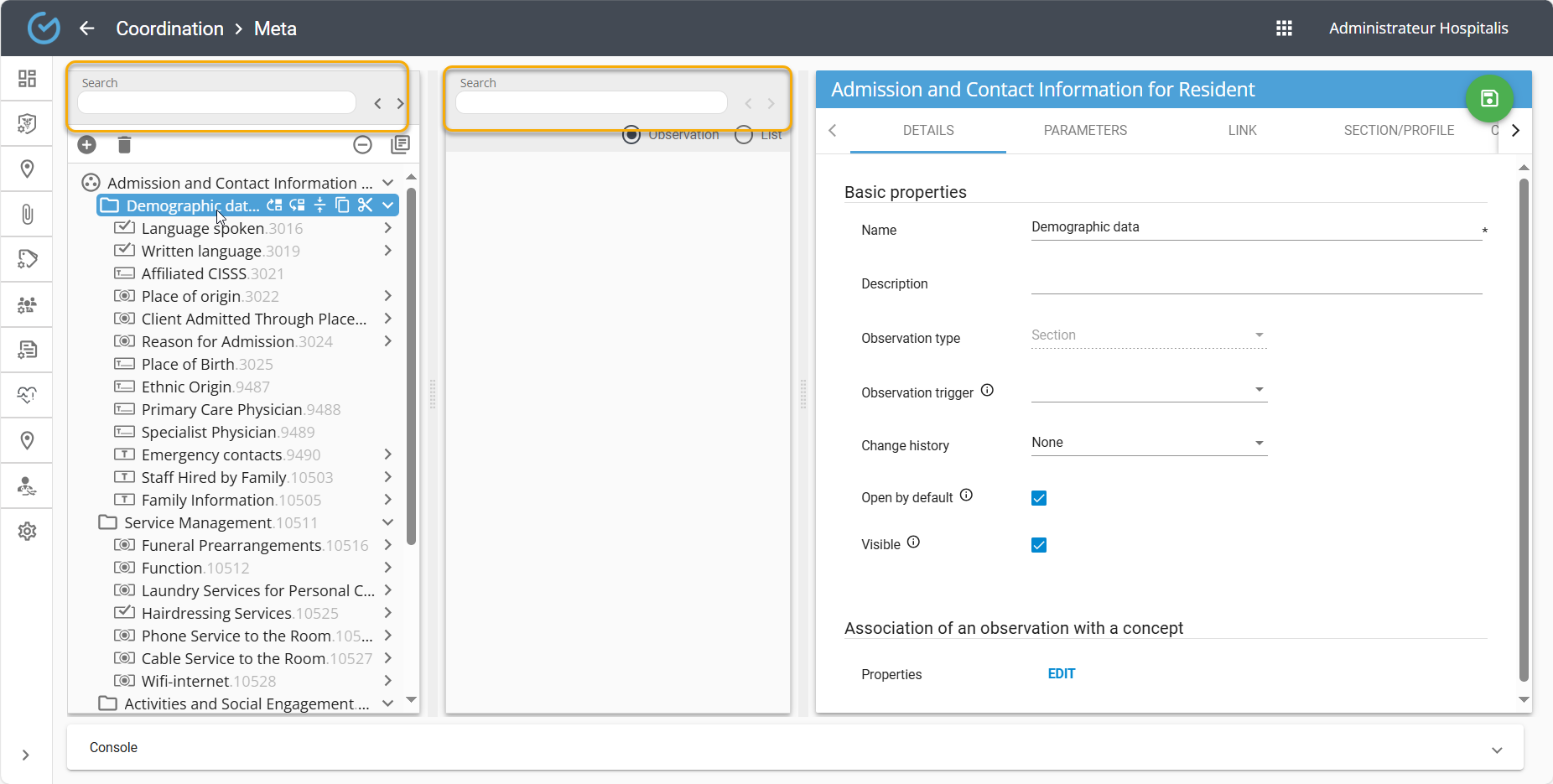Screen dimensions: 1553x784
Task: Open the apps grid menu
Action: 1284,29
